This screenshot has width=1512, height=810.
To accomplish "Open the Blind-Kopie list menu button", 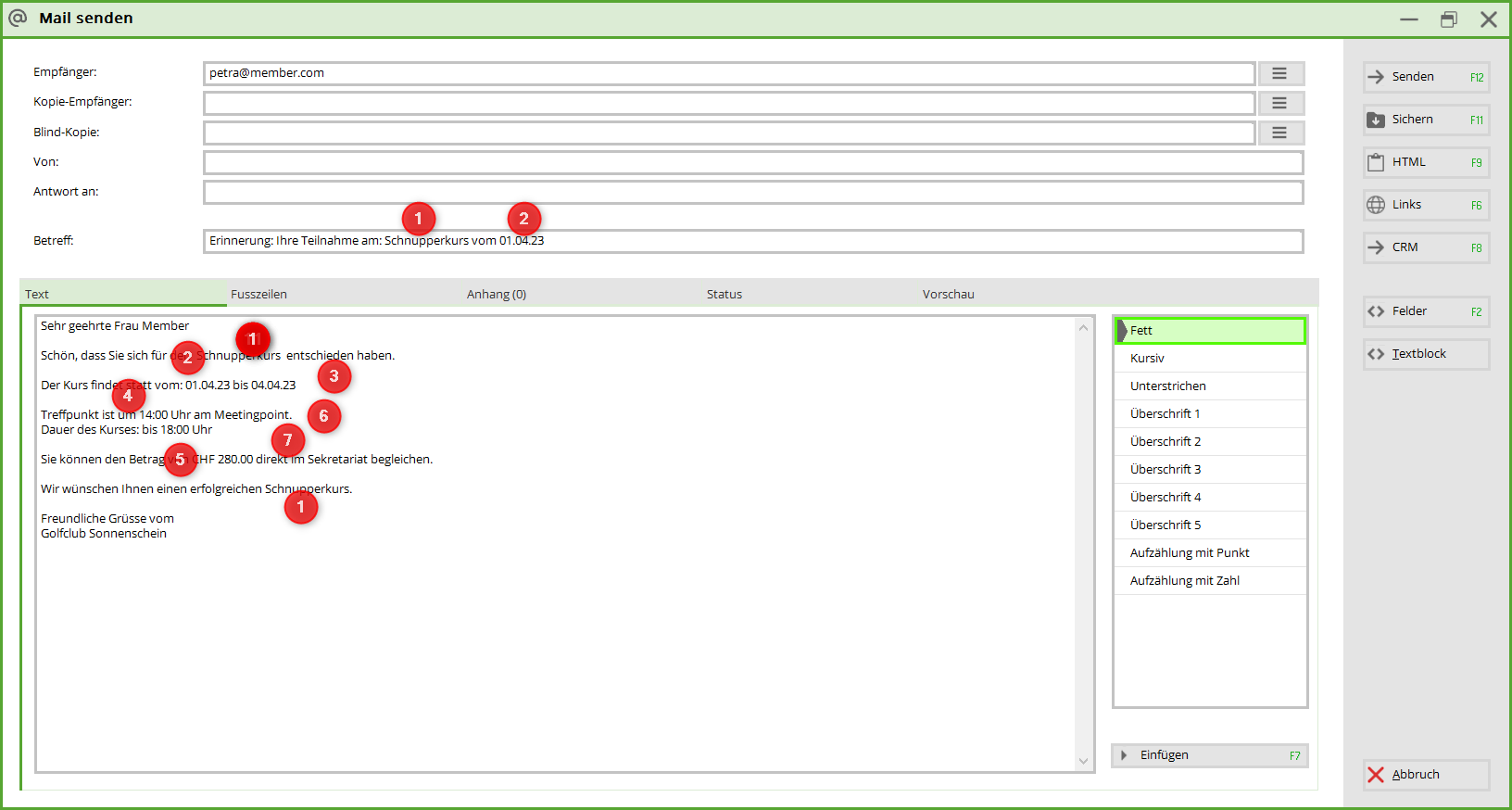I will [x=1279, y=133].
